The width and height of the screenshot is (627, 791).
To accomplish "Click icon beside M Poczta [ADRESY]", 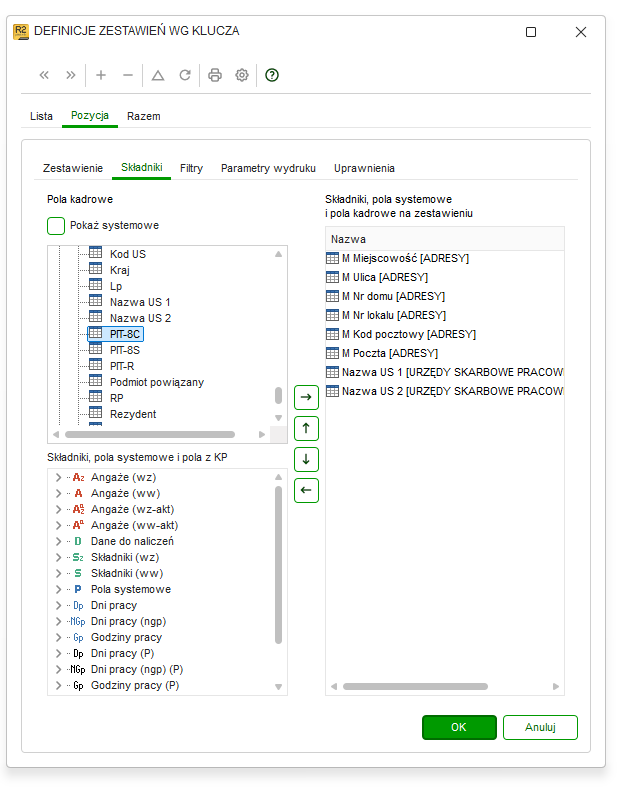I will (332, 353).
